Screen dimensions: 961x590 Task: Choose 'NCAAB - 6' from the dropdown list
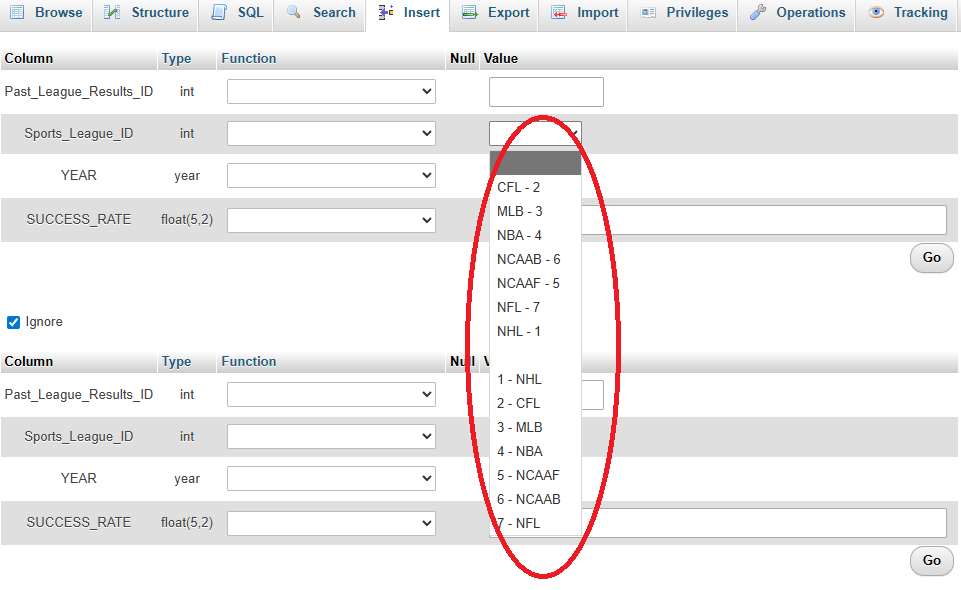coord(528,259)
